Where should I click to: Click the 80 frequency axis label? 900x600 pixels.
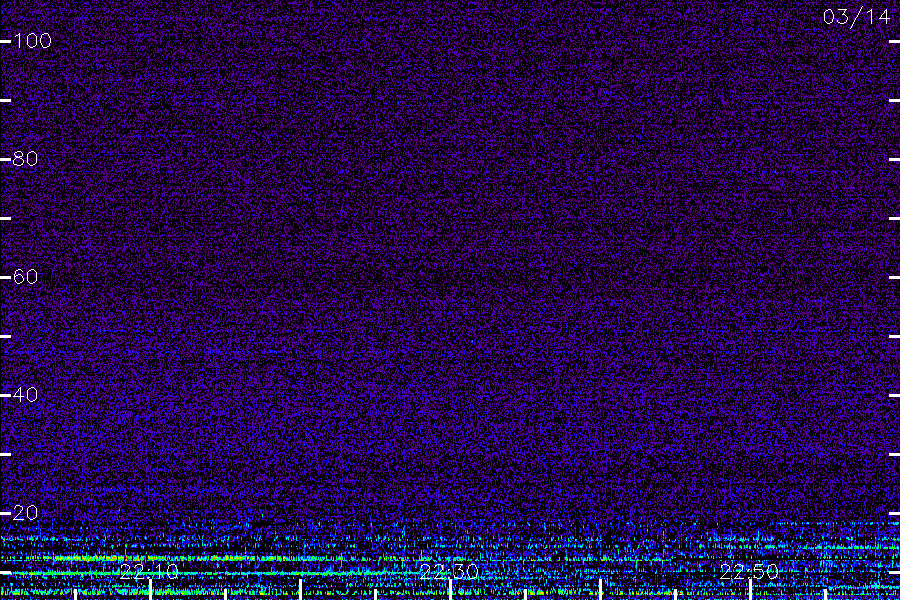point(25,158)
